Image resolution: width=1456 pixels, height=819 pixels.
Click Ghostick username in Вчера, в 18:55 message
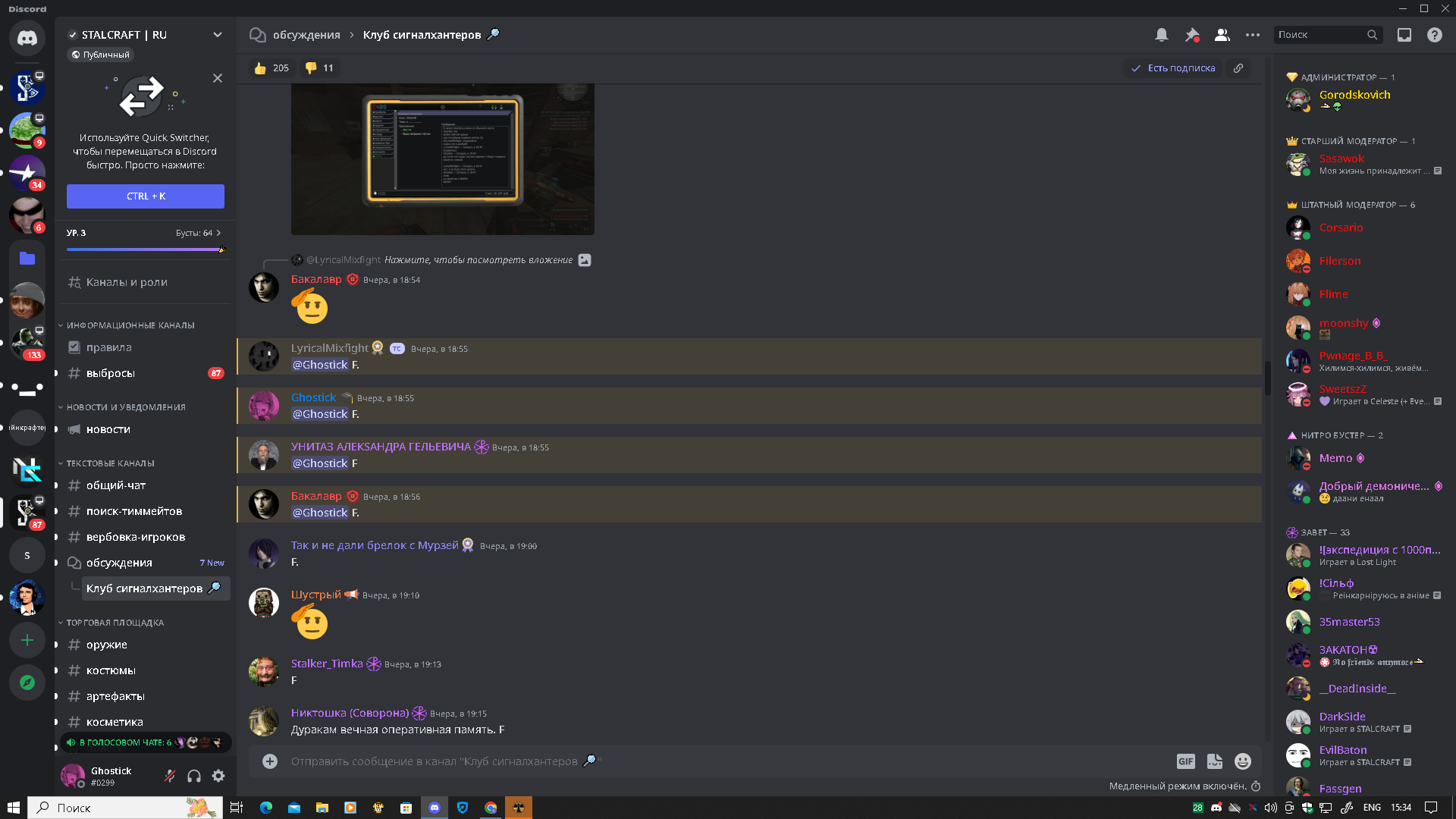point(313,397)
